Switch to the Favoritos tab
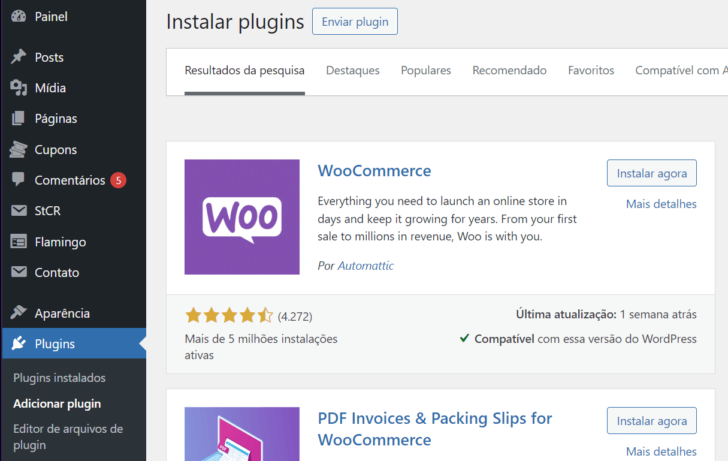The image size is (728, 461). tap(591, 71)
